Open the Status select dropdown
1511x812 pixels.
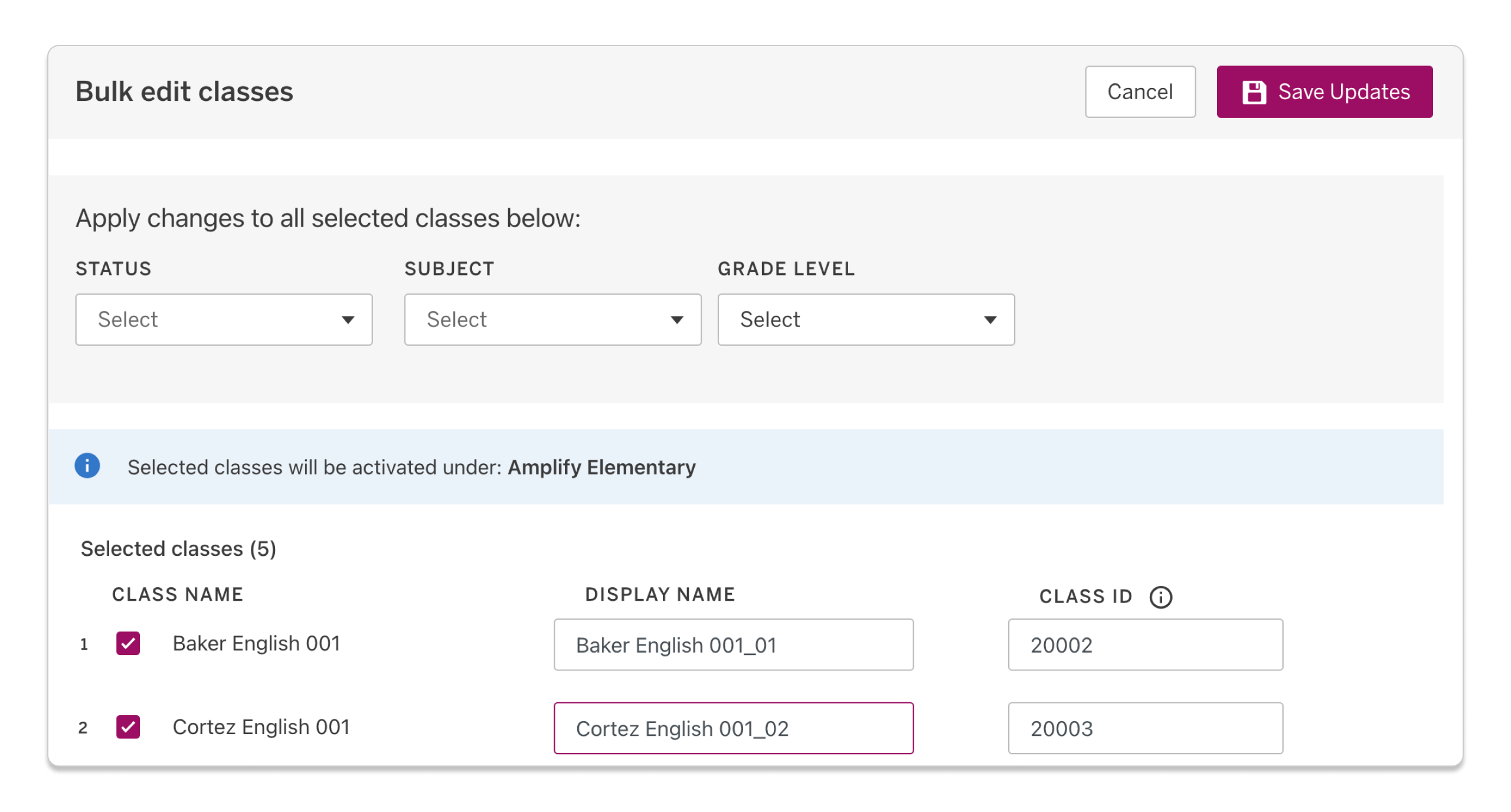(x=224, y=319)
